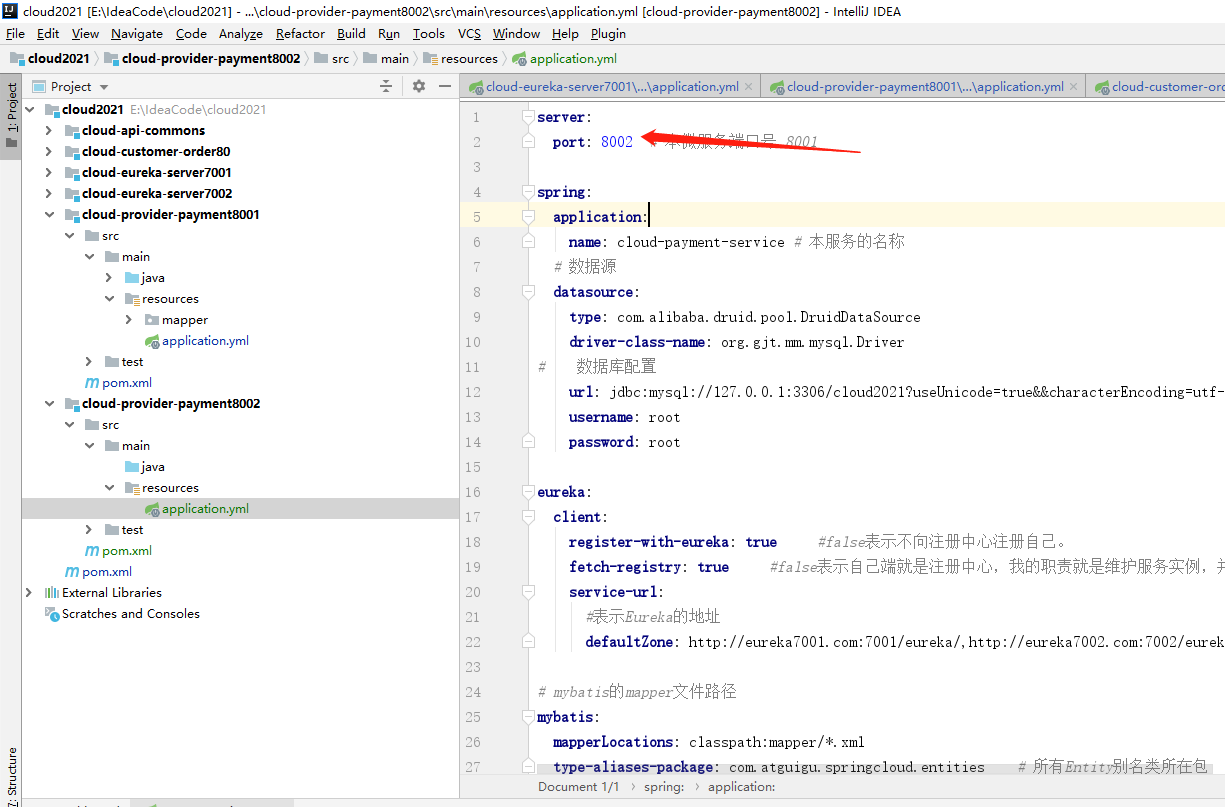The height and width of the screenshot is (807, 1225).
Task: Click 'register-with-eureka' key in editor
Action: pyautogui.click(x=649, y=542)
